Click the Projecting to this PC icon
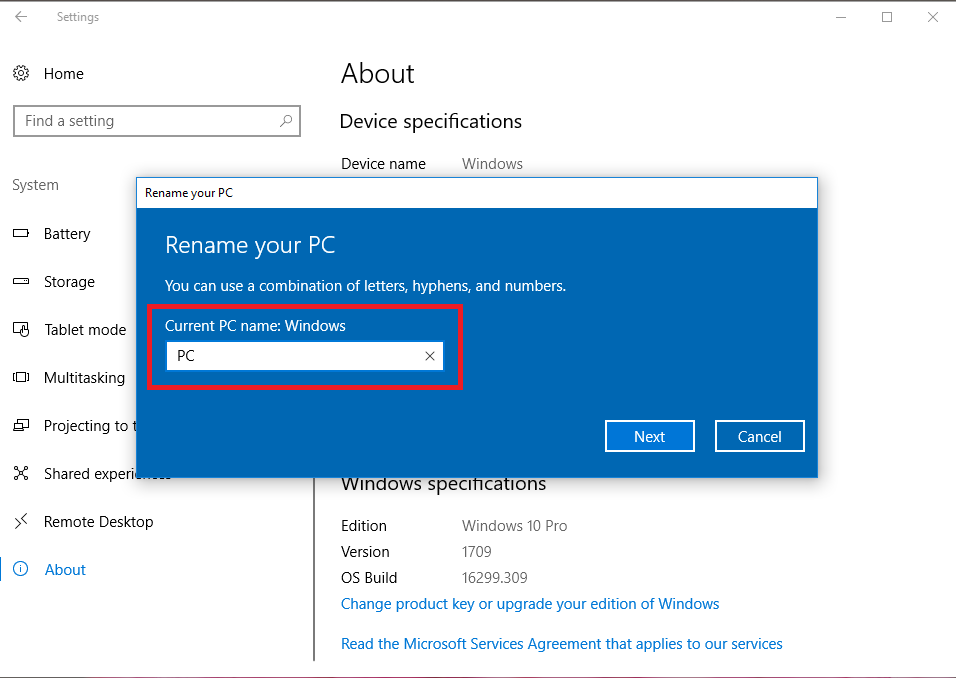The width and height of the screenshot is (956, 678). 21,426
